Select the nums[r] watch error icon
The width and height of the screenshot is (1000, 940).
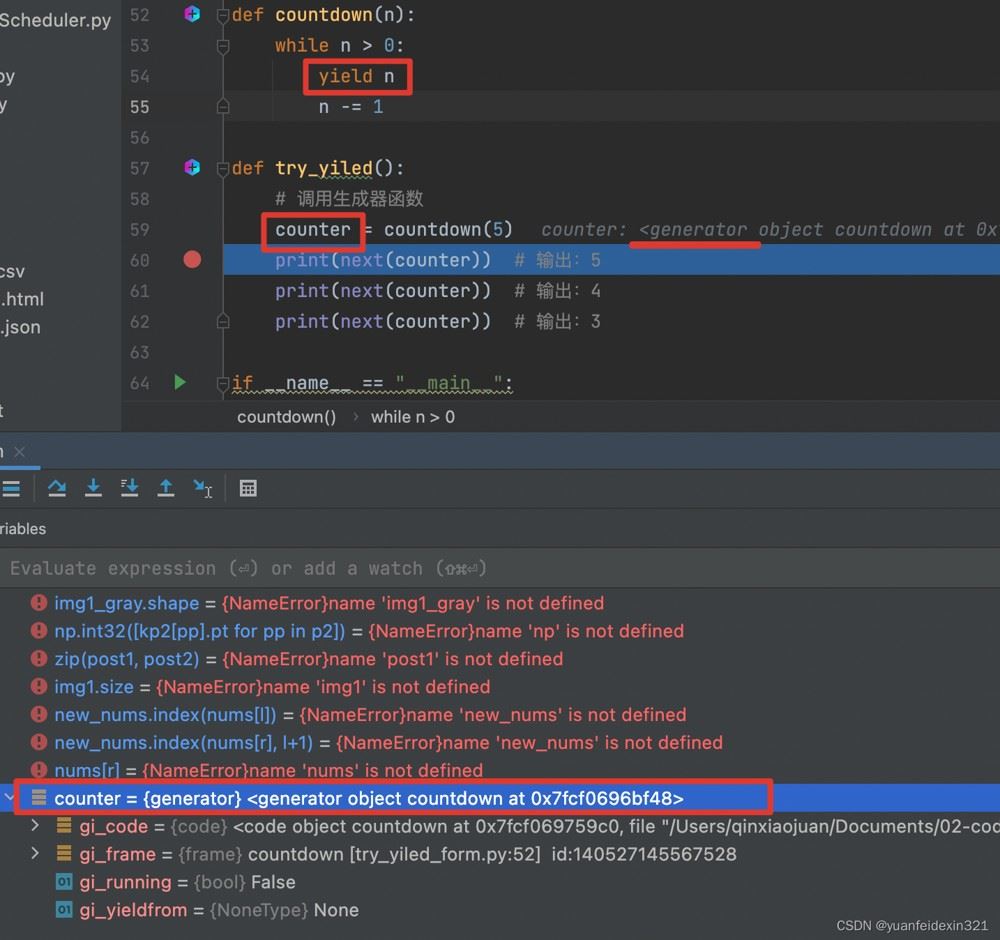39,770
